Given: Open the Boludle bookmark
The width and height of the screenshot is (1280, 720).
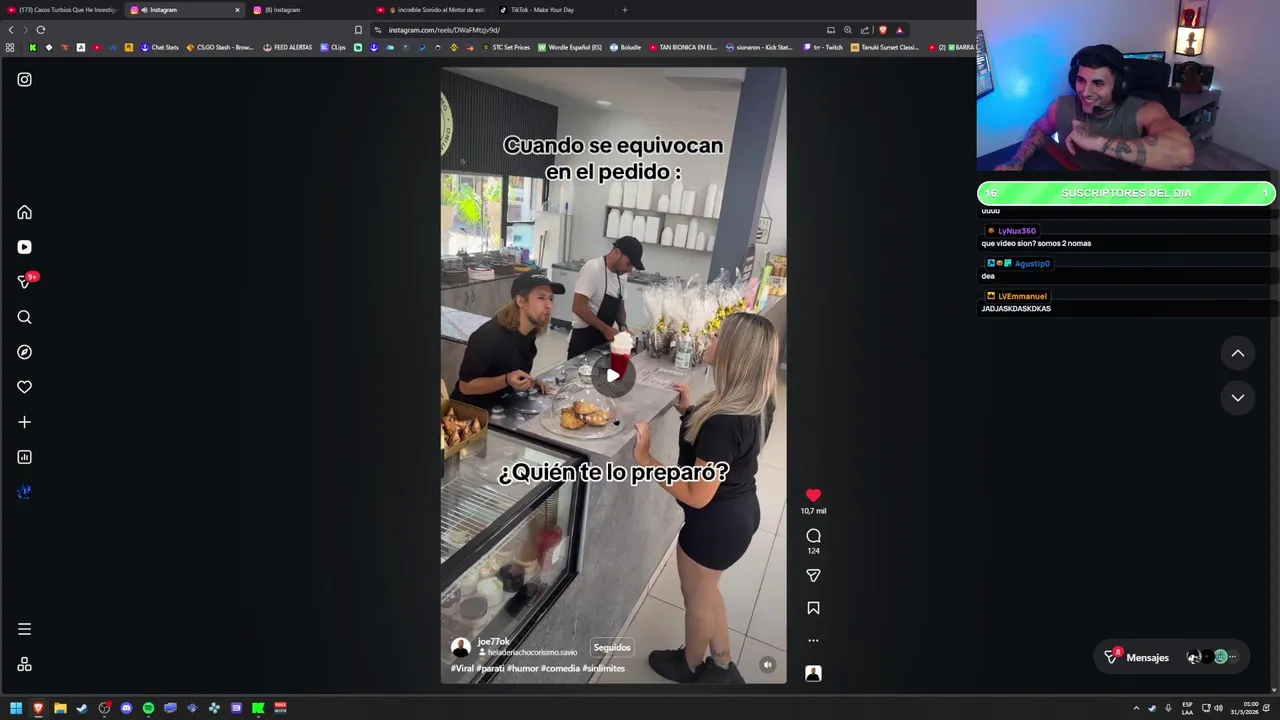Looking at the screenshot, I should tap(625, 47).
